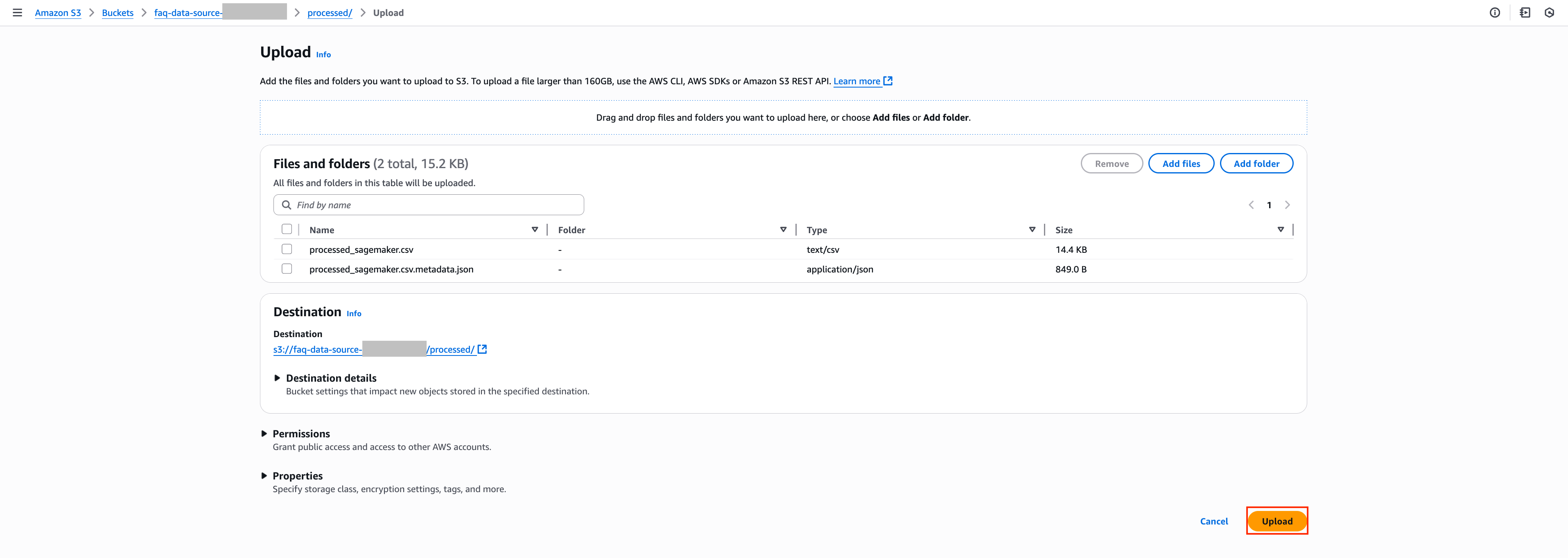Click the hexagon settings icon top right
1568x558 pixels.
(1549, 13)
